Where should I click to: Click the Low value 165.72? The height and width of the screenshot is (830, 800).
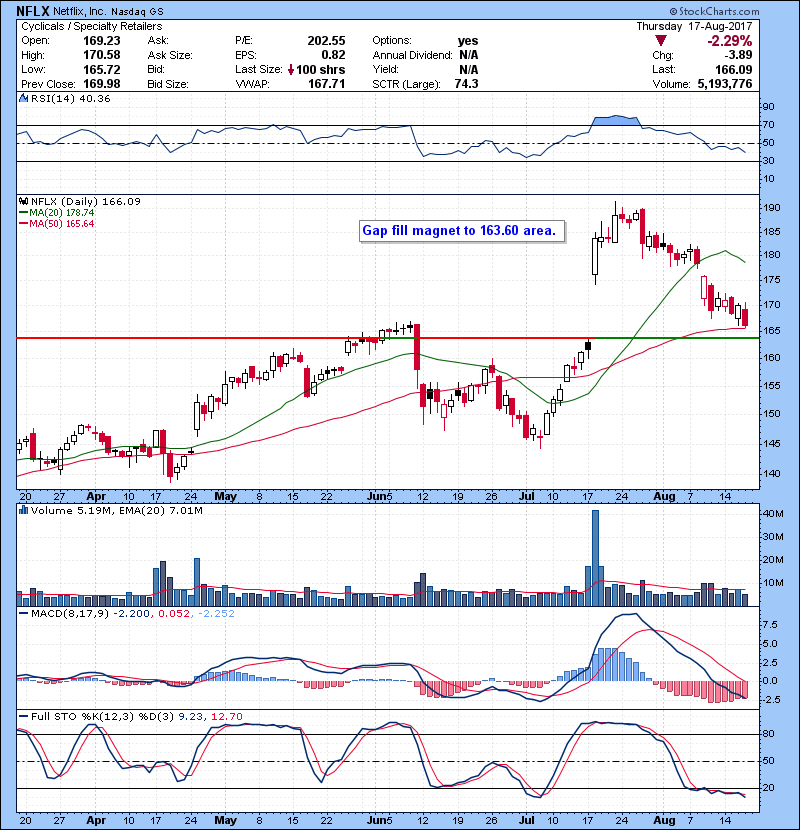click(102, 70)
